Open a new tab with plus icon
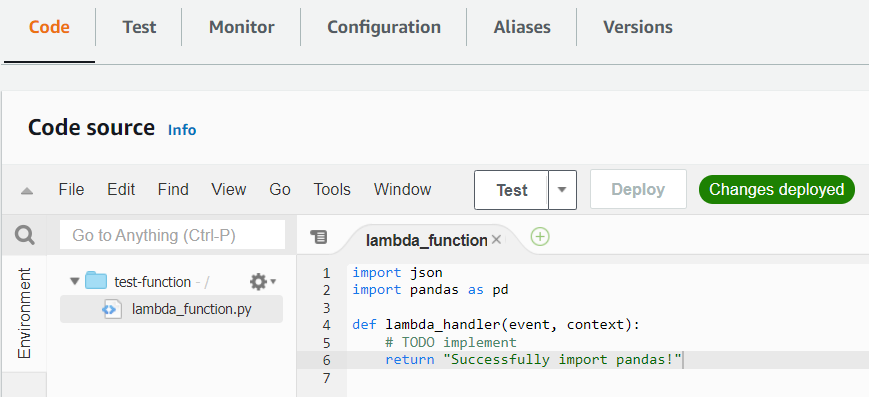869x397 pixels. pos(540,237)
